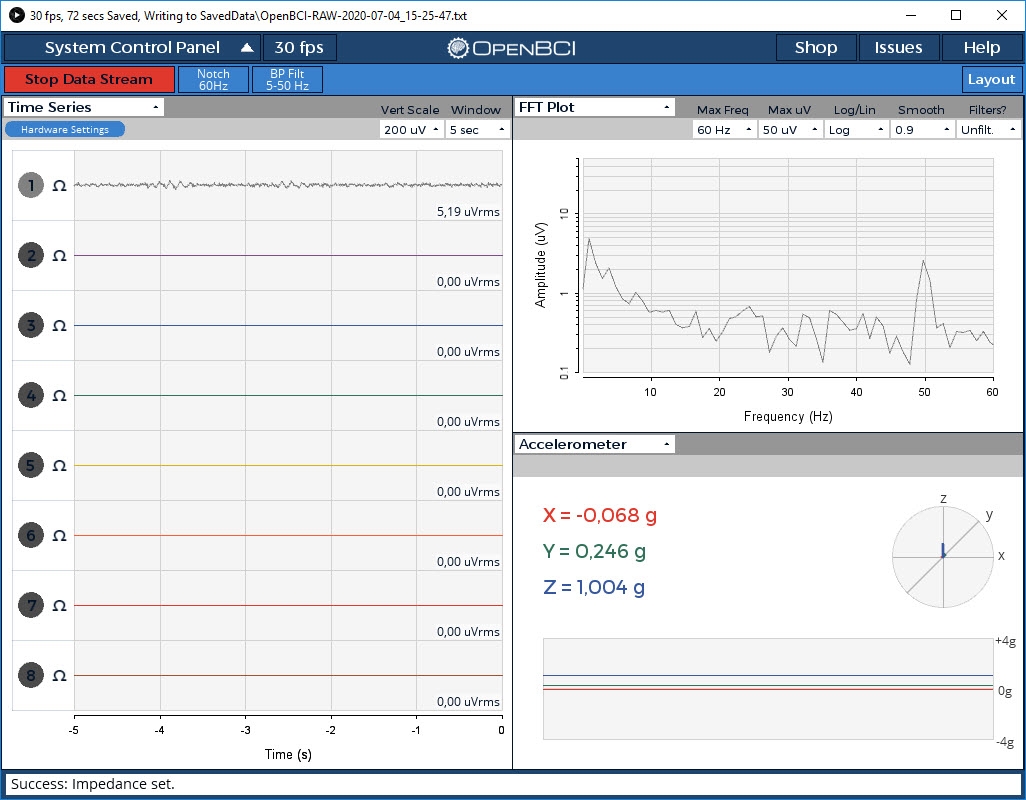The height and width of the screenshot is (800, 1026).
Task: Click the channel 6 impedance ohm icon
Action: tap(59, 536)
